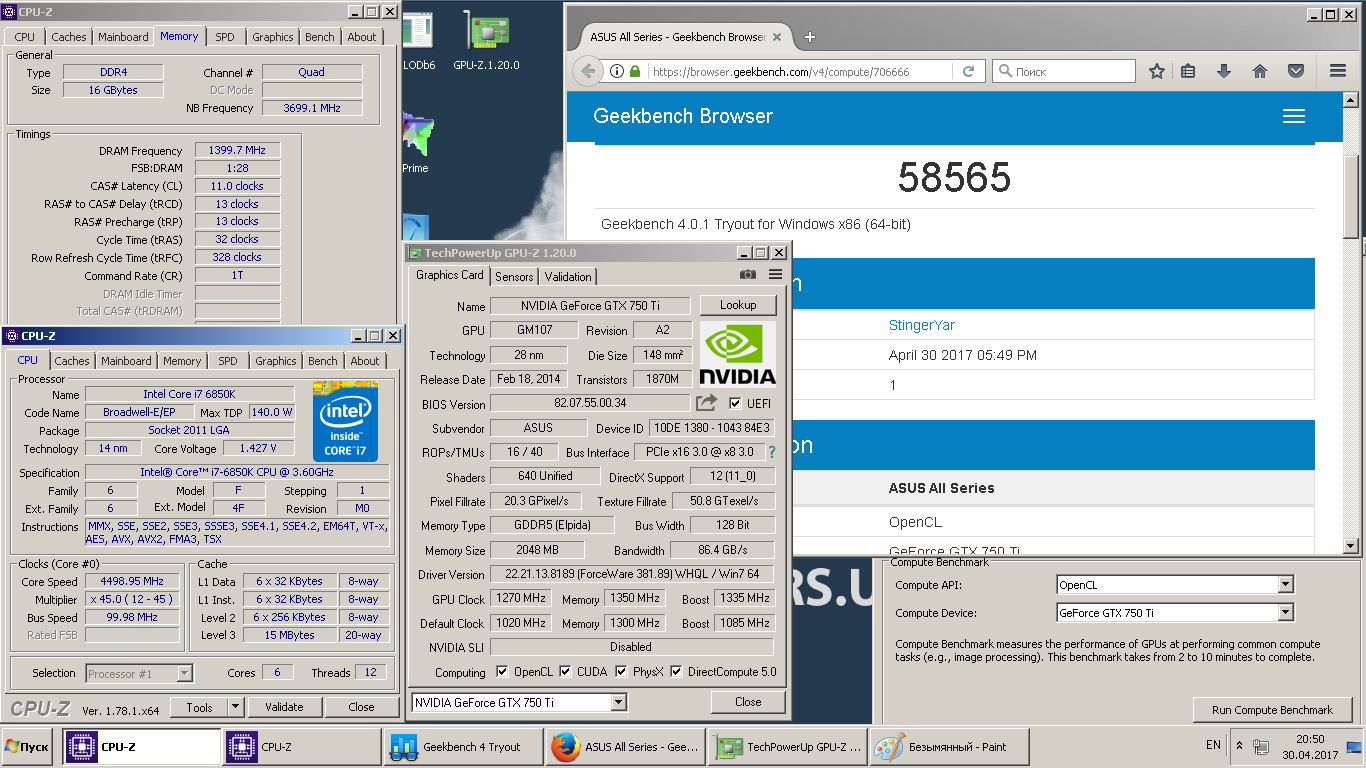This screenshot has width=1366, height=768.
Task: Open Graphics tab in the CPU-Z window showing processor info
Action: [x=275, y=361]
